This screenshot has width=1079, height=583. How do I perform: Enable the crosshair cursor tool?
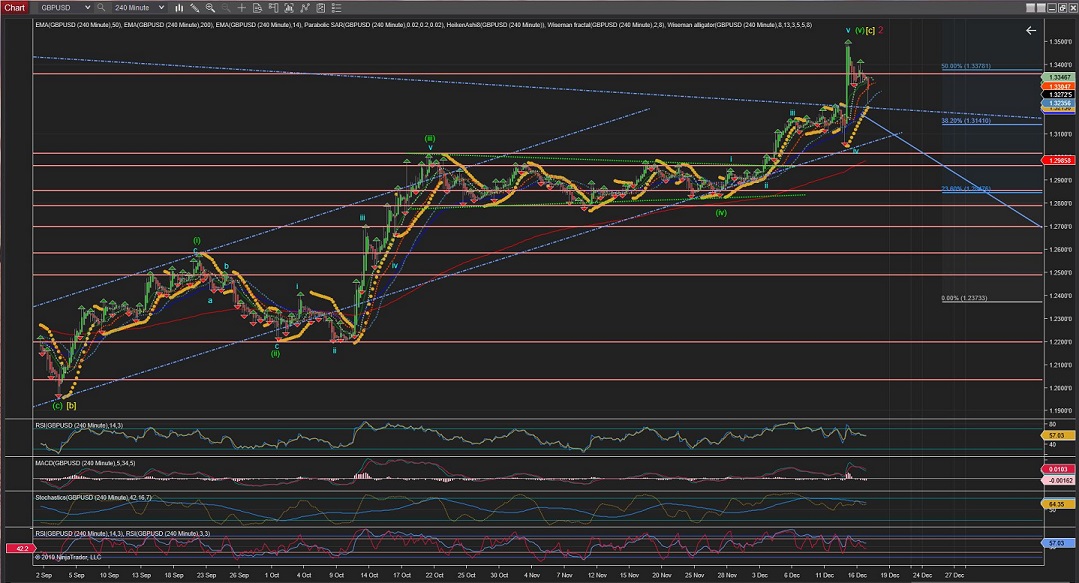click(242, 7)
